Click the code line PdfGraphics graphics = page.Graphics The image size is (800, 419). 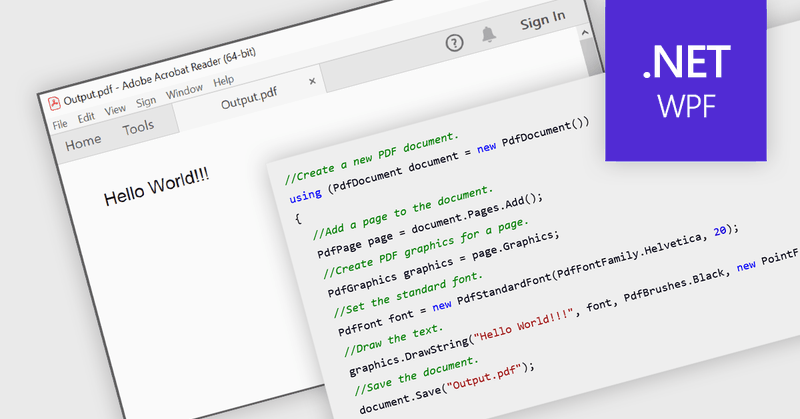coord(443,264)
